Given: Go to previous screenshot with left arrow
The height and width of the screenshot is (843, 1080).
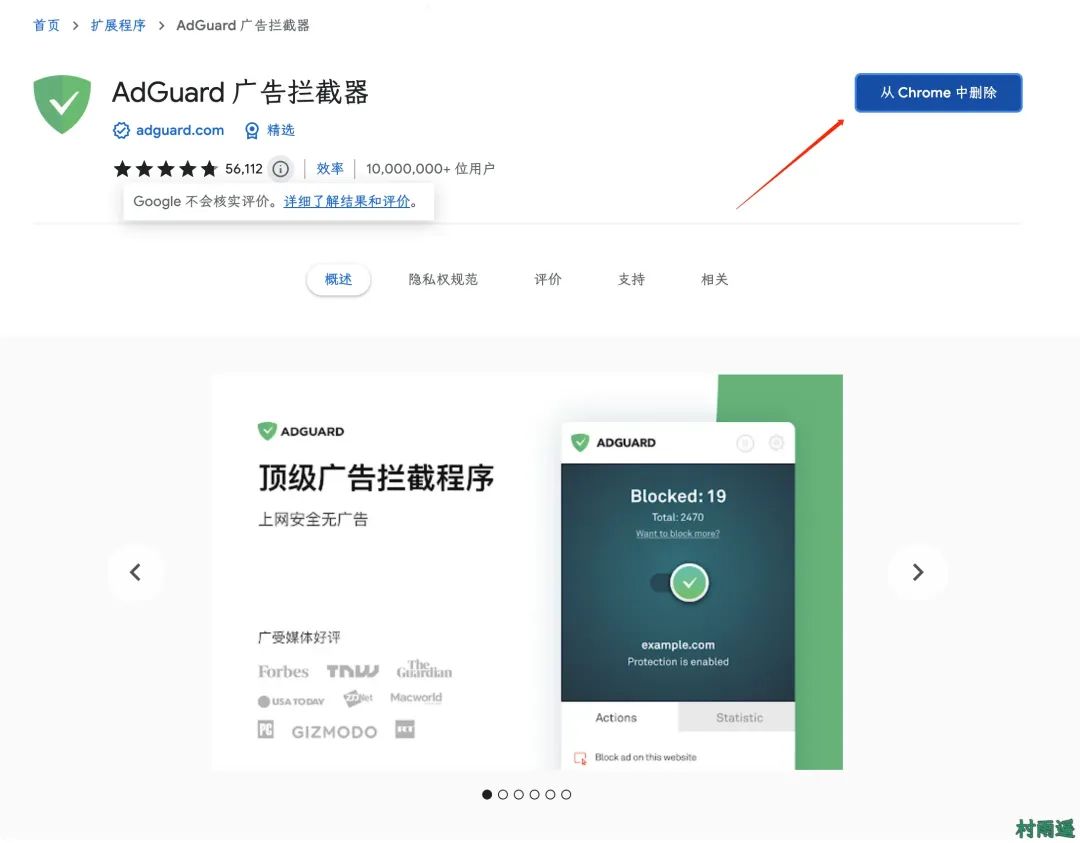Looking at the screenshot, I should 136,572.
